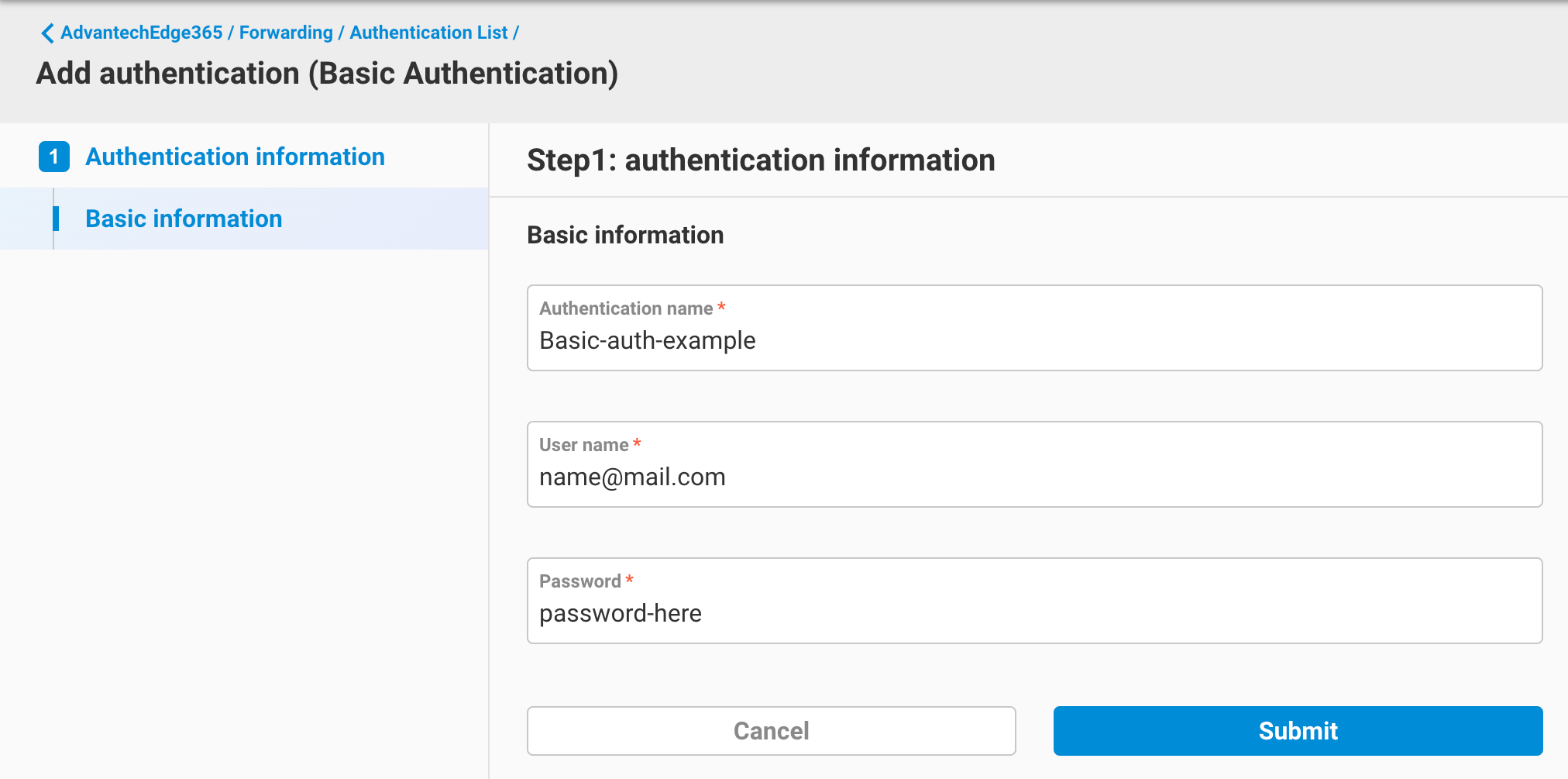Click the Basic information section heading
The image size is (1568, 779).
click(x=625, y=235)
